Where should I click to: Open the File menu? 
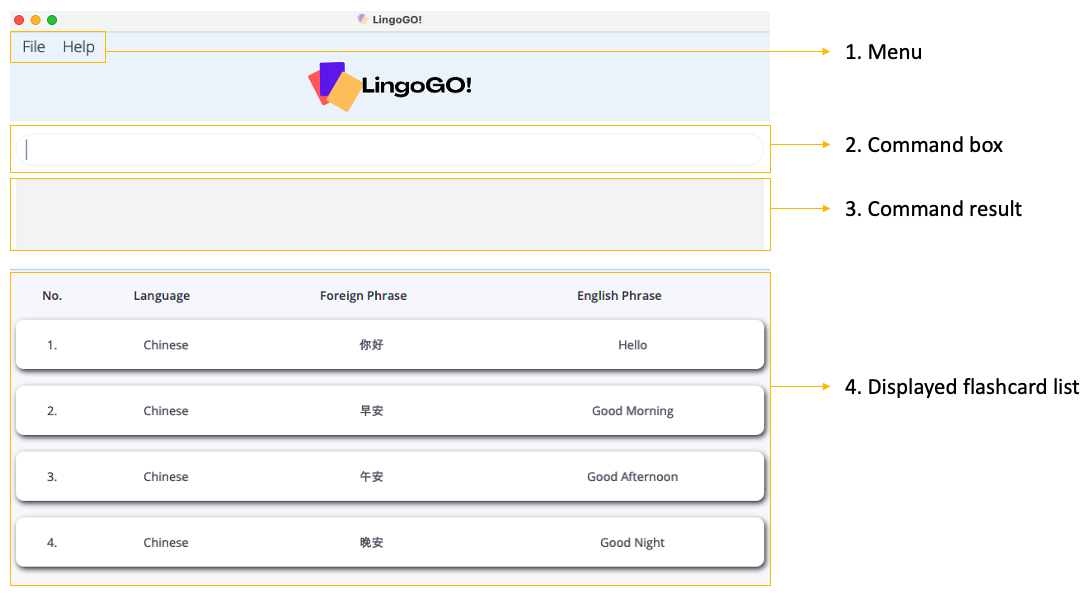[34, 47]
